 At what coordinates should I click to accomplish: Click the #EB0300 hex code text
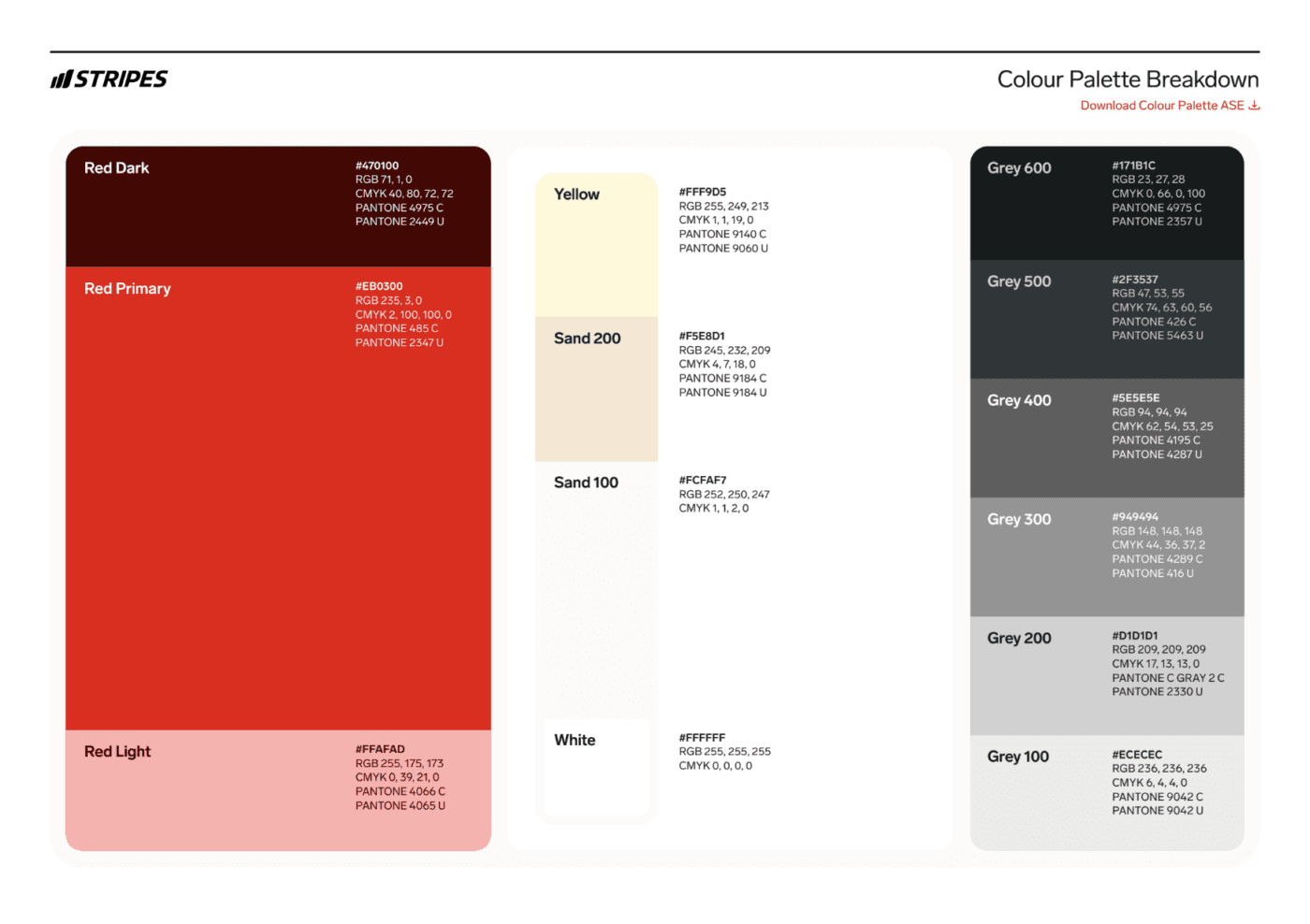click(379, 286)
